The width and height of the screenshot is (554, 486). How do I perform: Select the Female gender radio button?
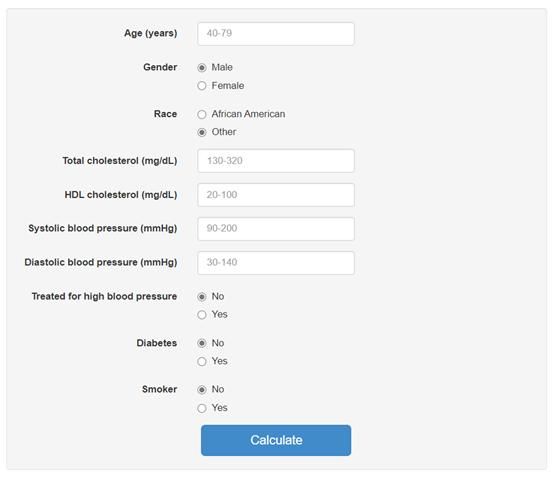pyautogui.click(x=202, y=86)
